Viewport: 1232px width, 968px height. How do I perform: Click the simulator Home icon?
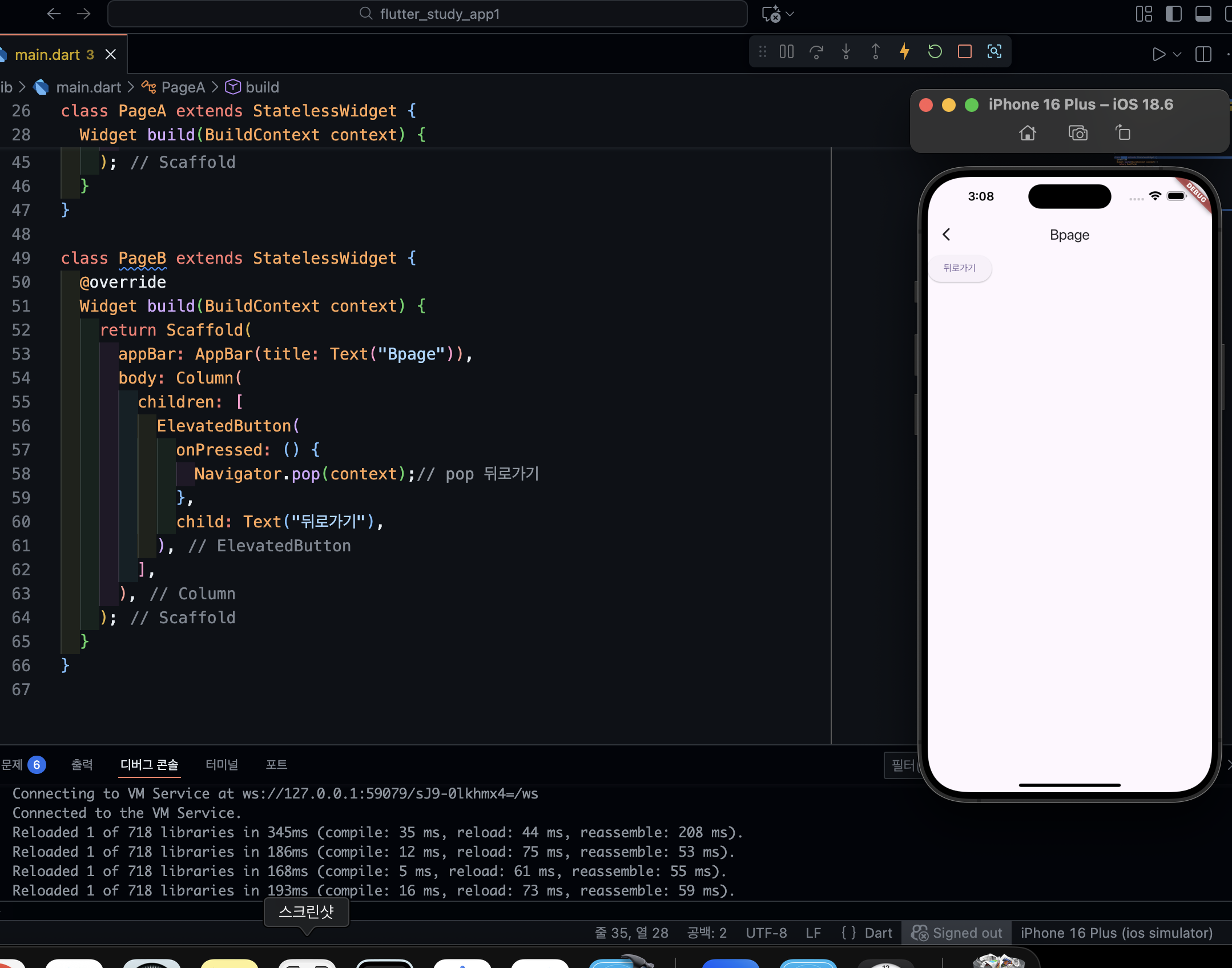(x=1028, y=133)
